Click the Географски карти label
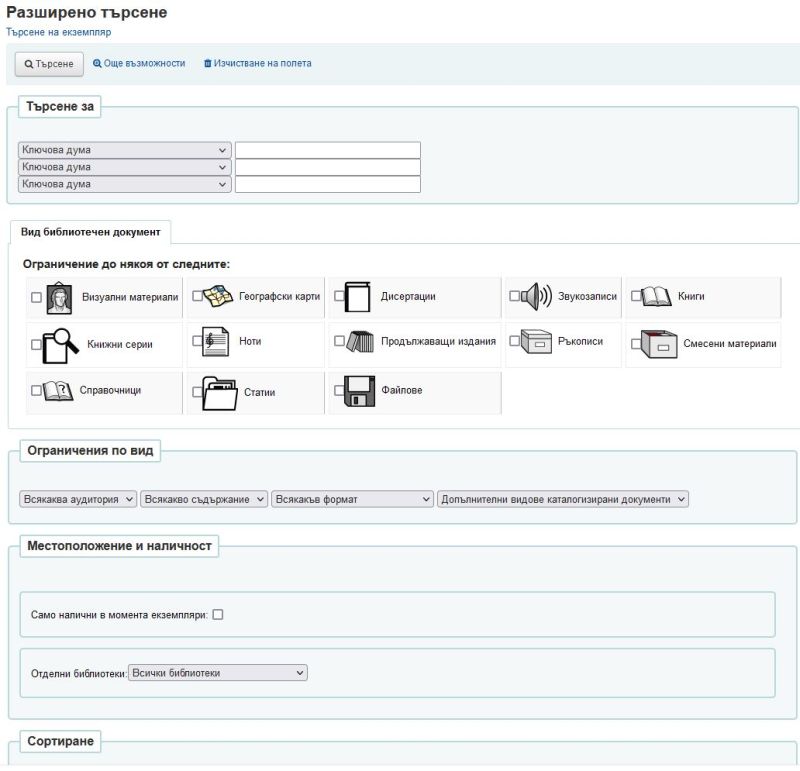 coord(280,296)
